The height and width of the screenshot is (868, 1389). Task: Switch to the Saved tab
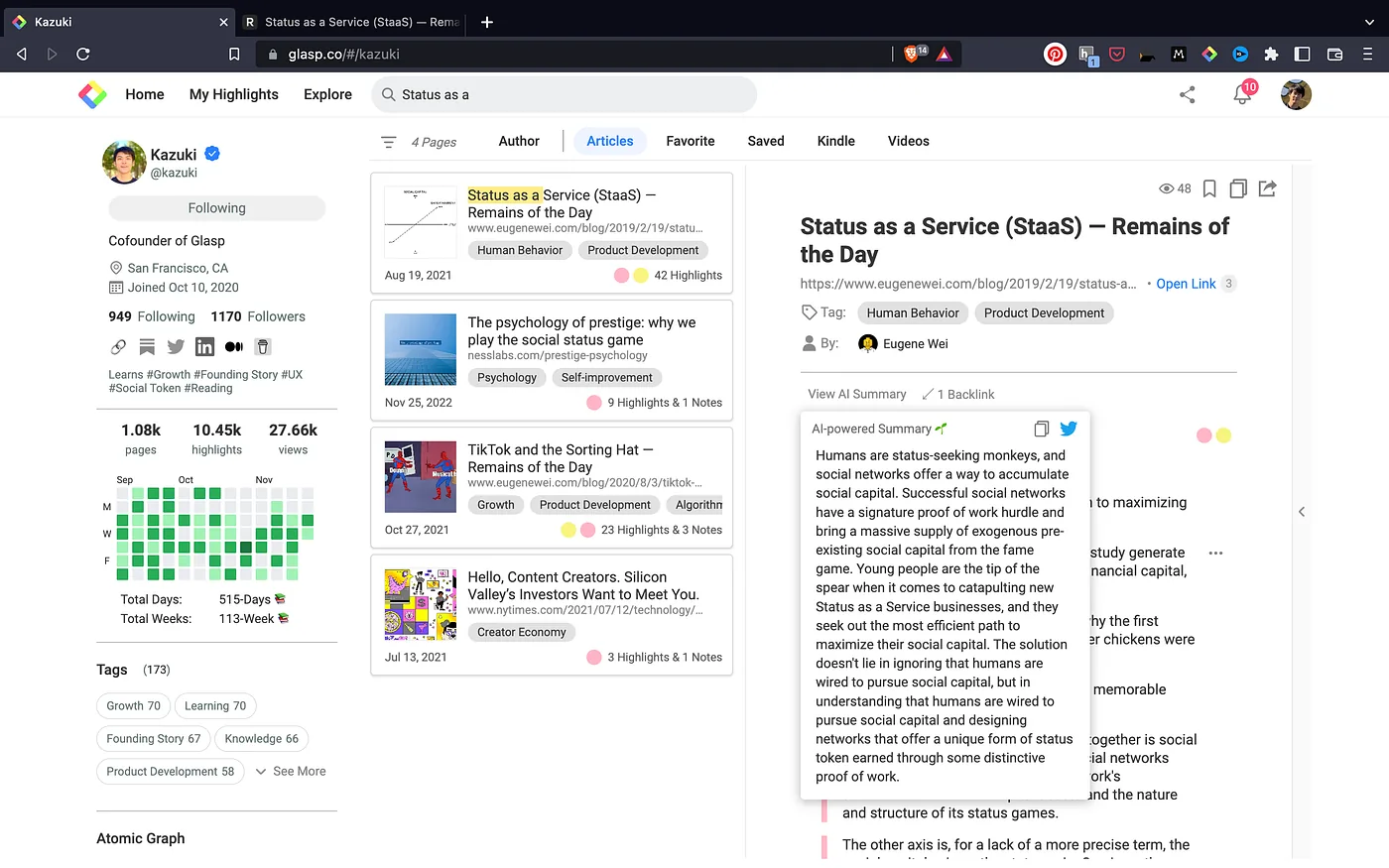point(766,141)
